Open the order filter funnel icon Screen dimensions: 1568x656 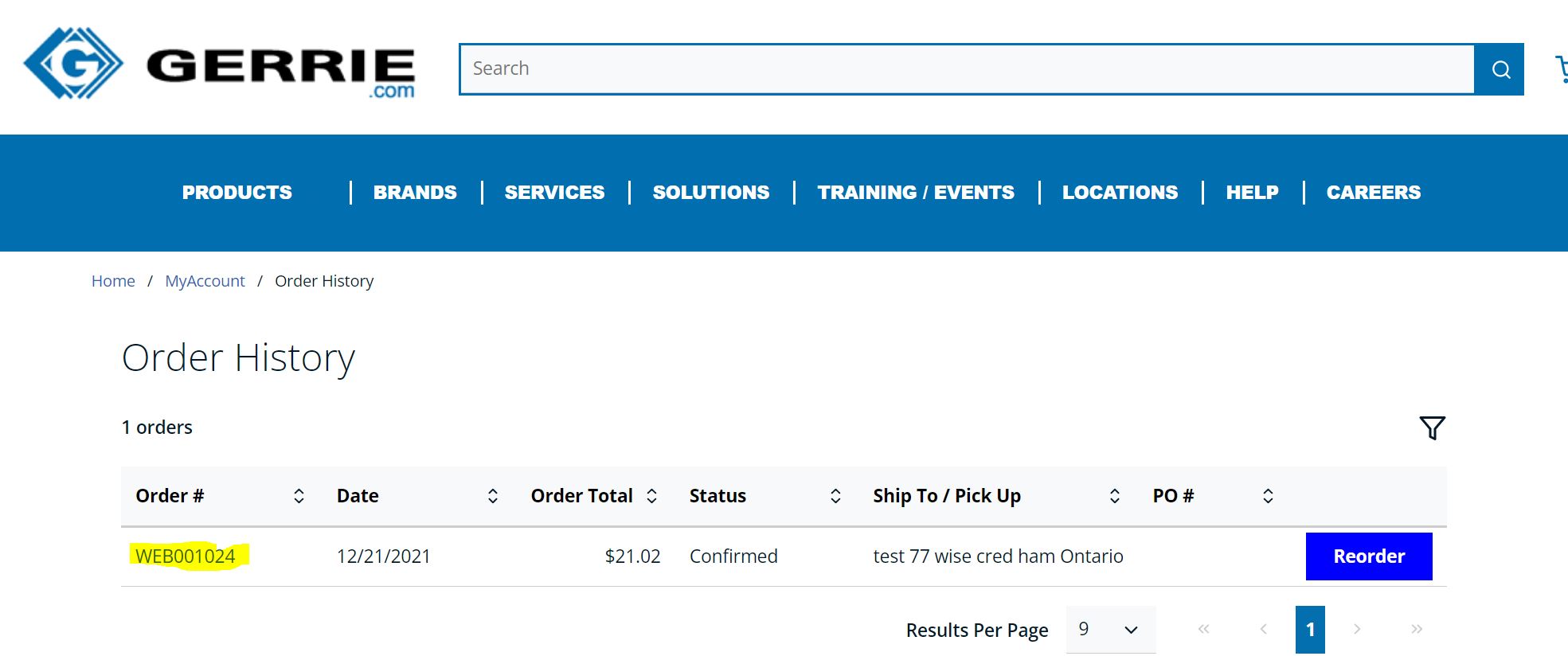click(x=1432, y=428)
